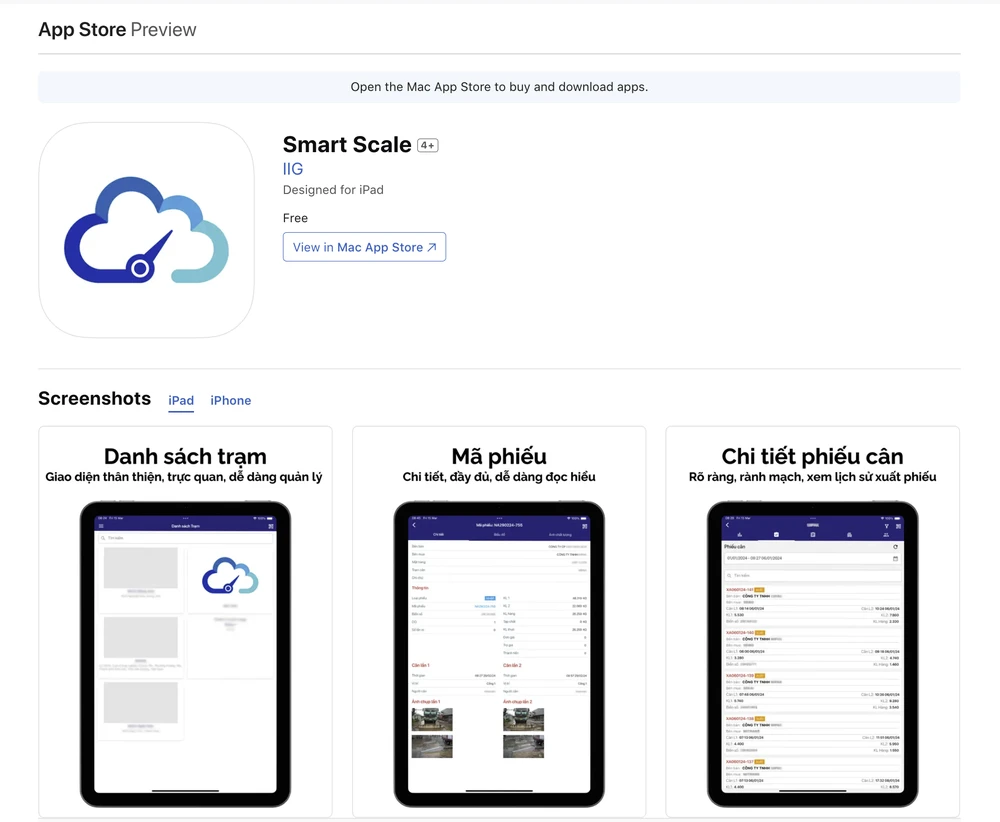Screen dimensions: 1000x822
Task: Click the App Store heading
Action: 82,29
